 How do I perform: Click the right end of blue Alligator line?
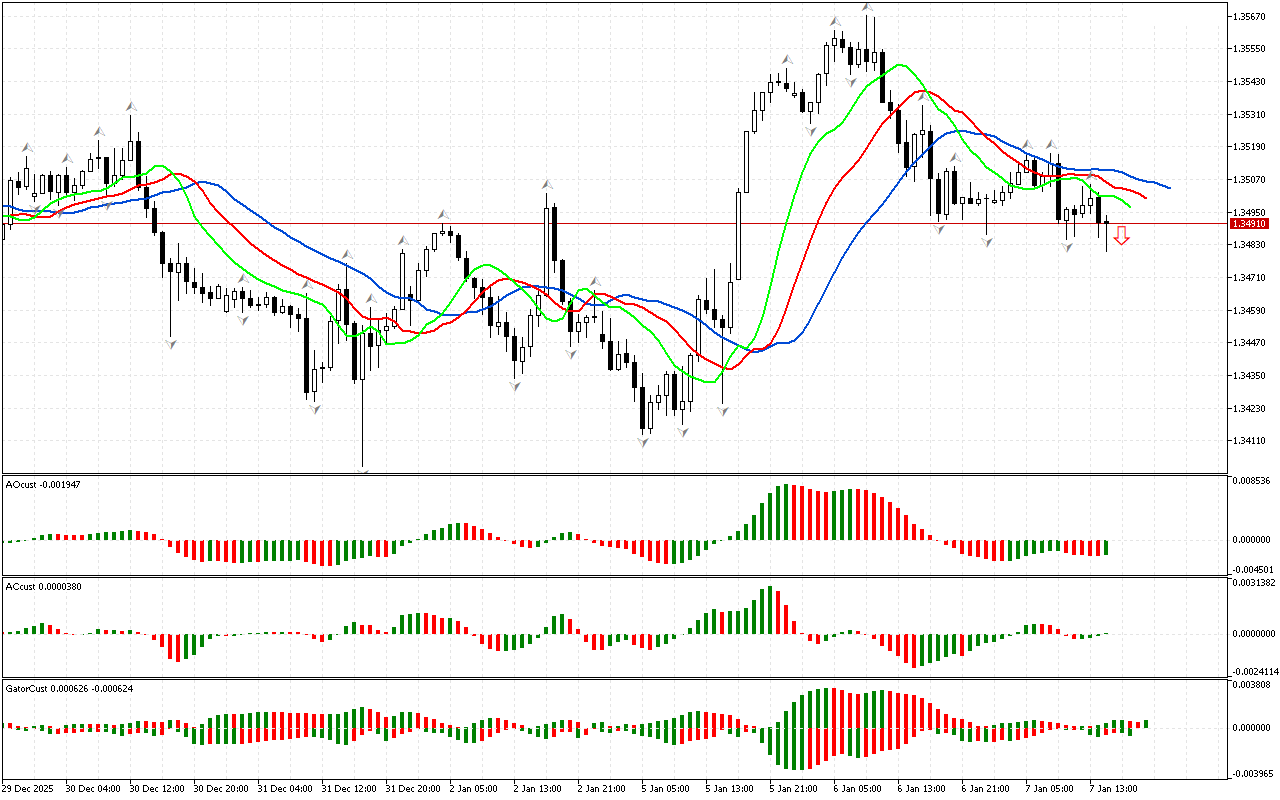coord(1168,187)
